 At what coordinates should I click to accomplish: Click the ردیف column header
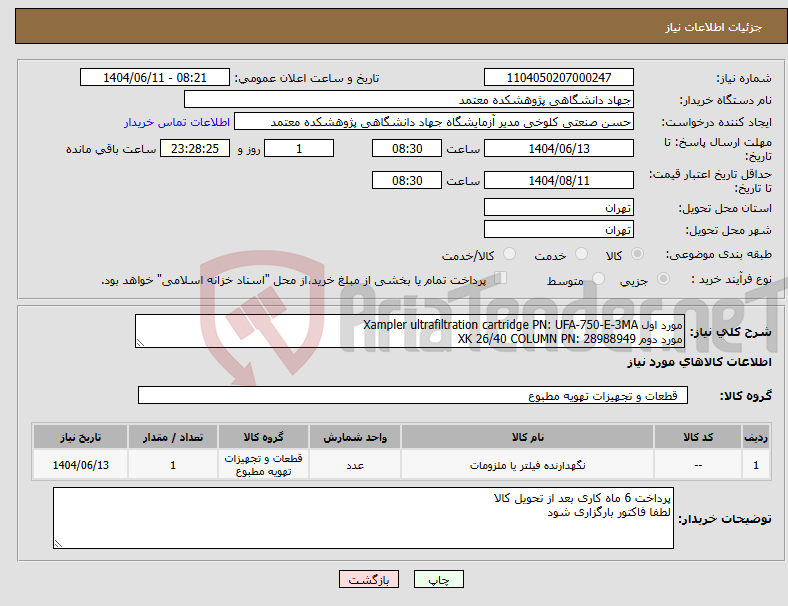756,437
